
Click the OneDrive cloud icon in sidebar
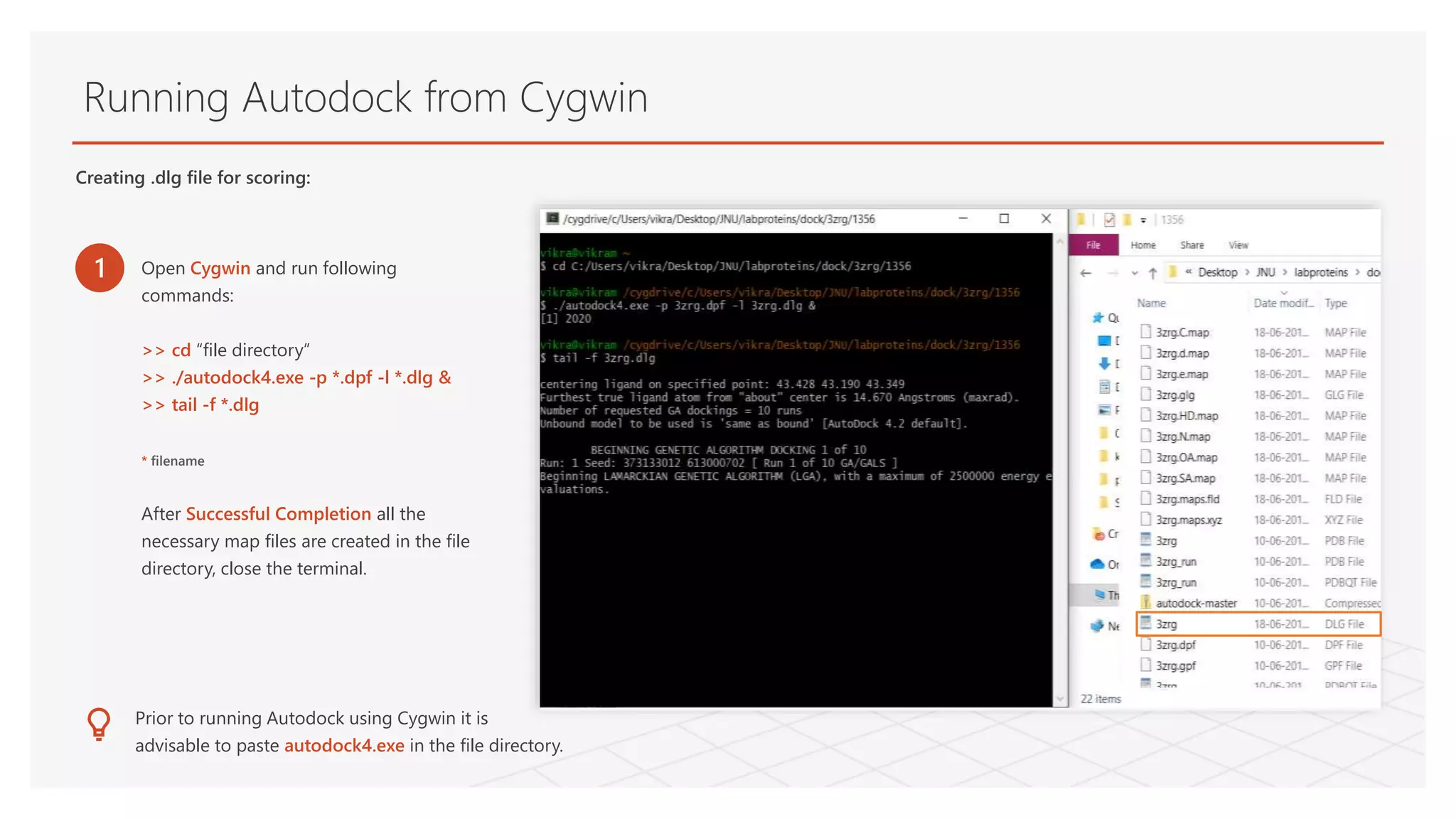(1097, 564)
